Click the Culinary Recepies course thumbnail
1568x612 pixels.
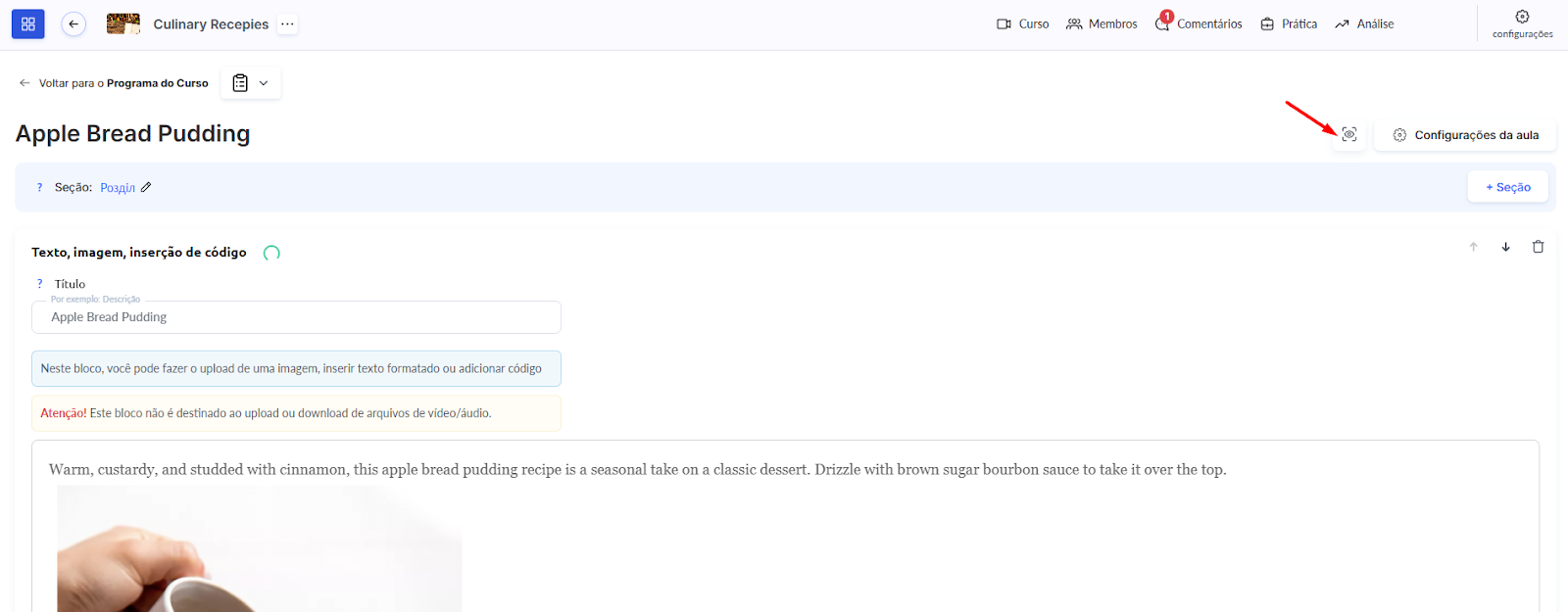pos(123,24)
